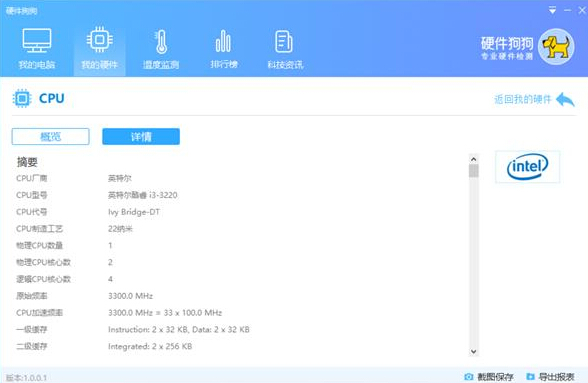588x383 pixels.
Task: Open the title bar dropdown menu arrow
Action: click(552, 11)
